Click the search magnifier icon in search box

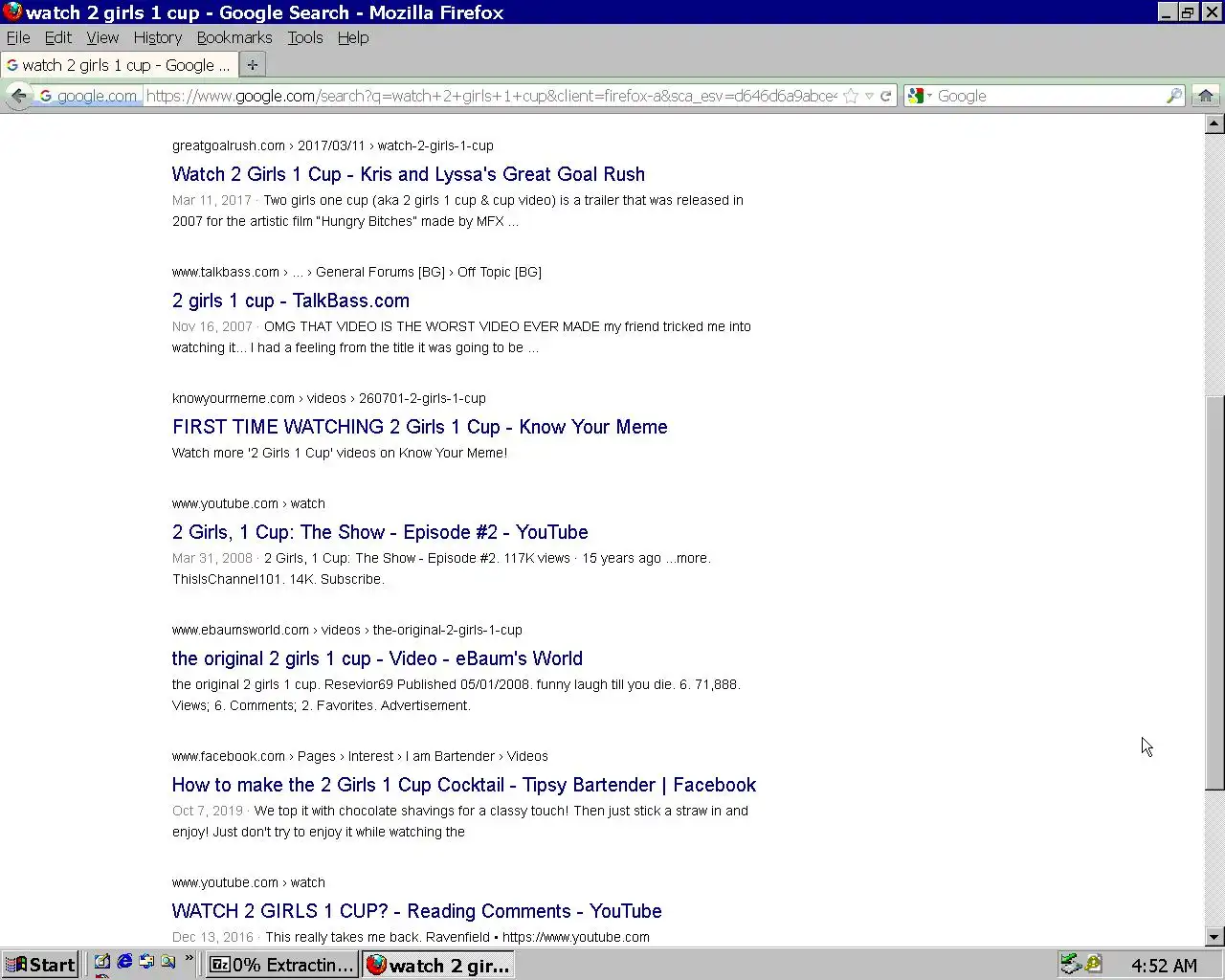coord(1174,96)
